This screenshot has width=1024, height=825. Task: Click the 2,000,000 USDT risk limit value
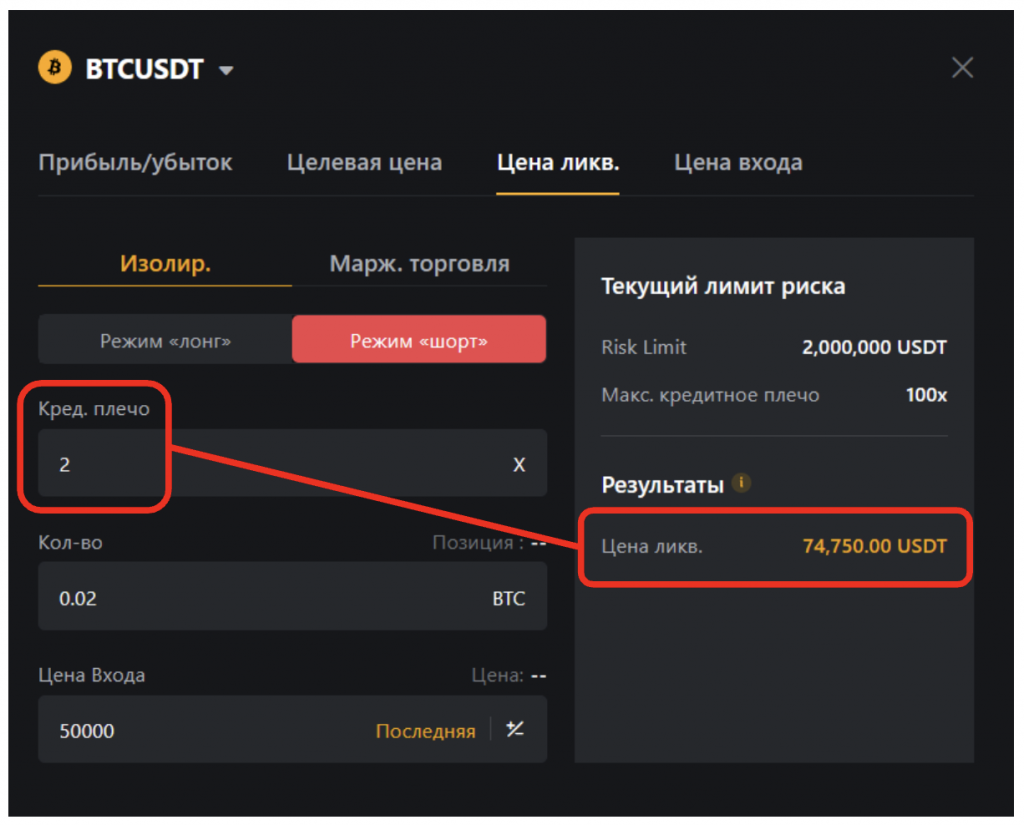click(x=874, y=347)
